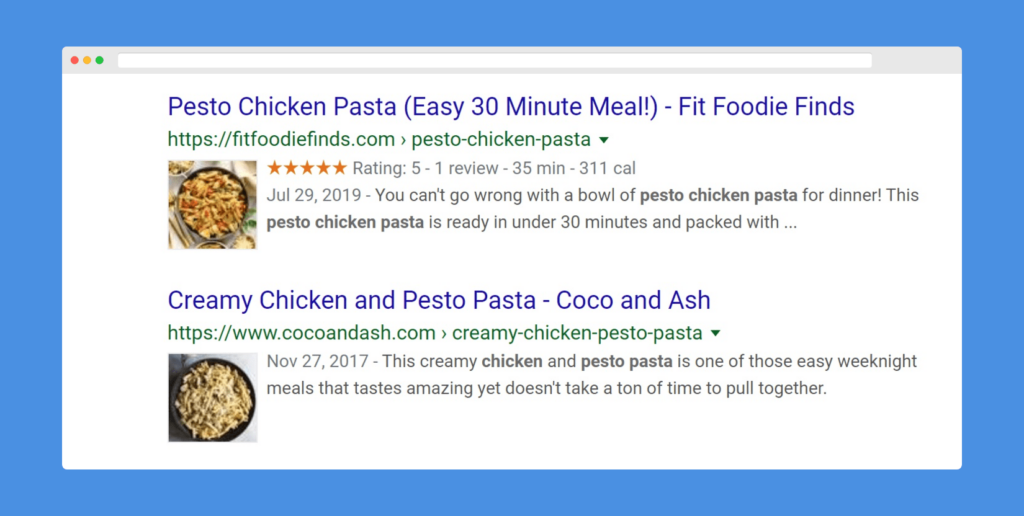Click the "1 review" text
The image size is (1024, 516).
tap(468, 168)
